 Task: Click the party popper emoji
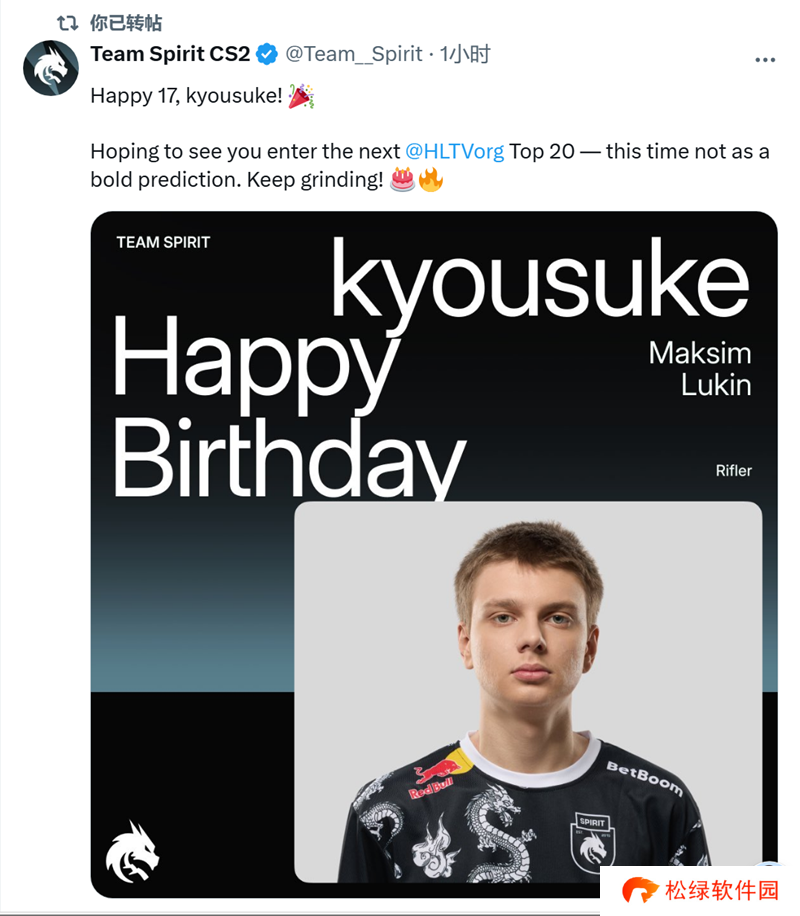[301, 96]
